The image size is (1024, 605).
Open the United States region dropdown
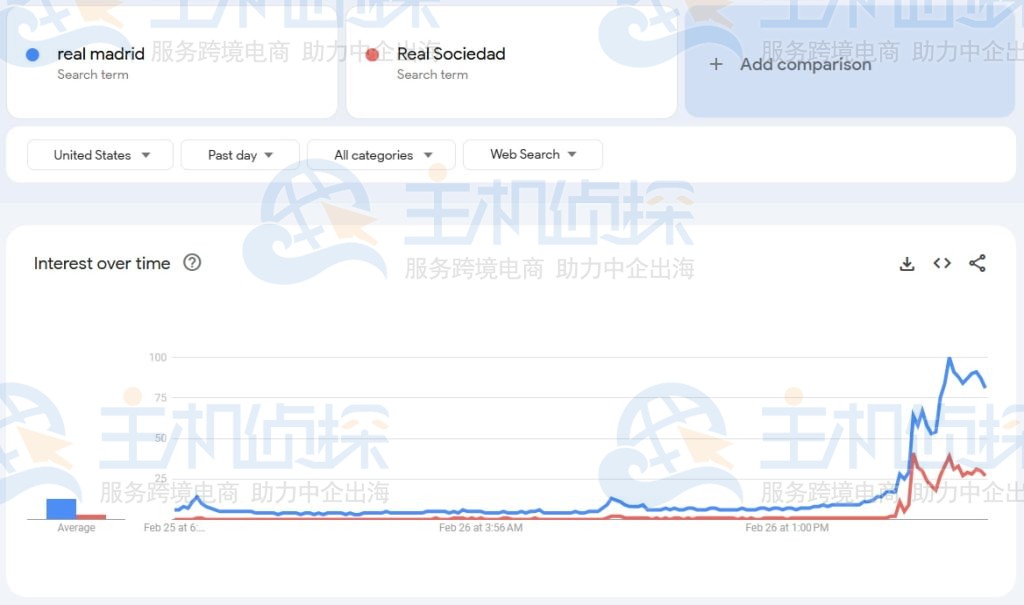coord(99,155)
